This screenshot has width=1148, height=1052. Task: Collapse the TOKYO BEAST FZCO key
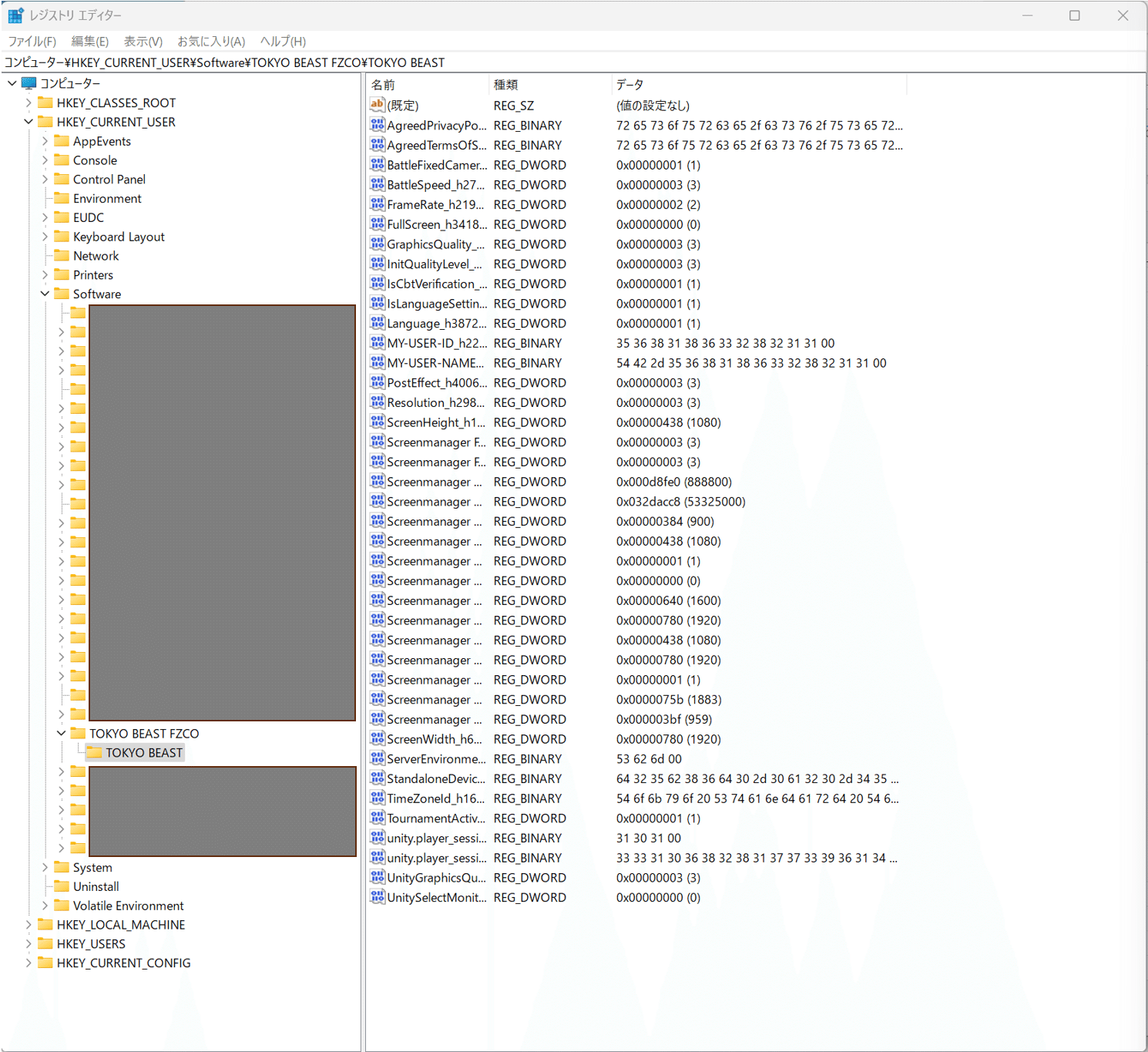point(61,733)
